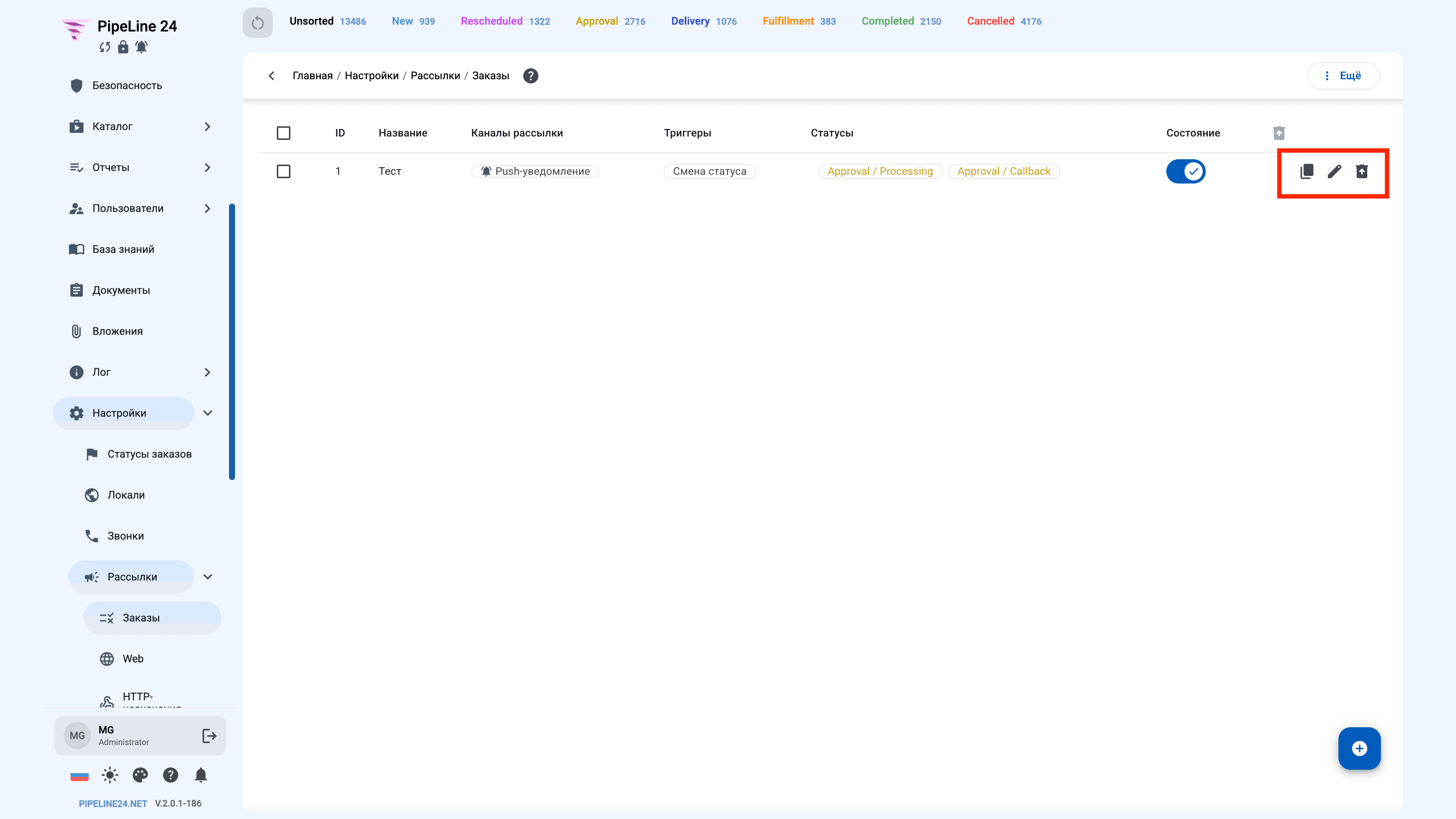Toggle the Состояние switch for Тест
The width and height of the screenshot is (1456, 819).
(1186, 171)
